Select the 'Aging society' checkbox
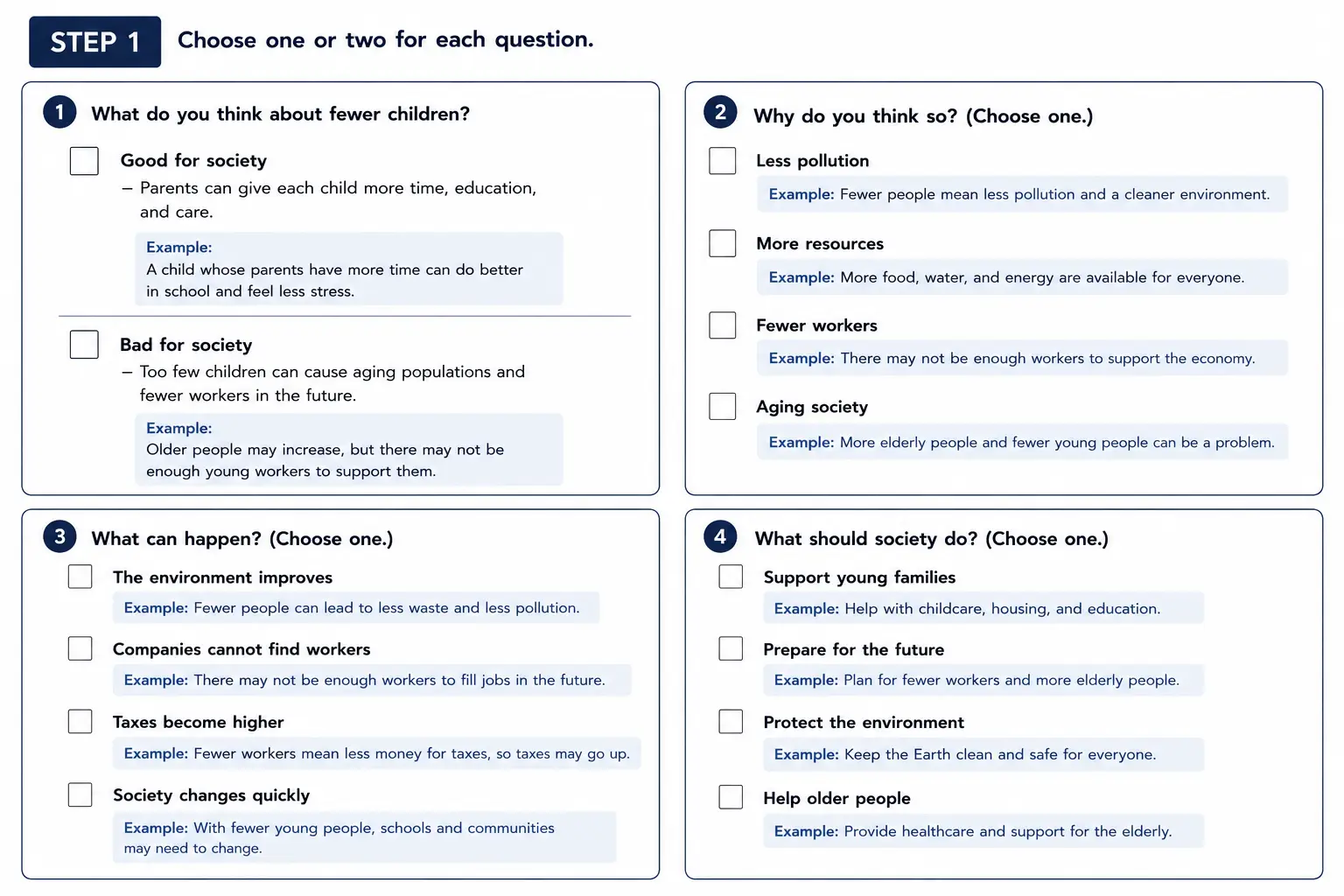The height and width of the screenshot is (896, 1344). (x=723, y=406)
